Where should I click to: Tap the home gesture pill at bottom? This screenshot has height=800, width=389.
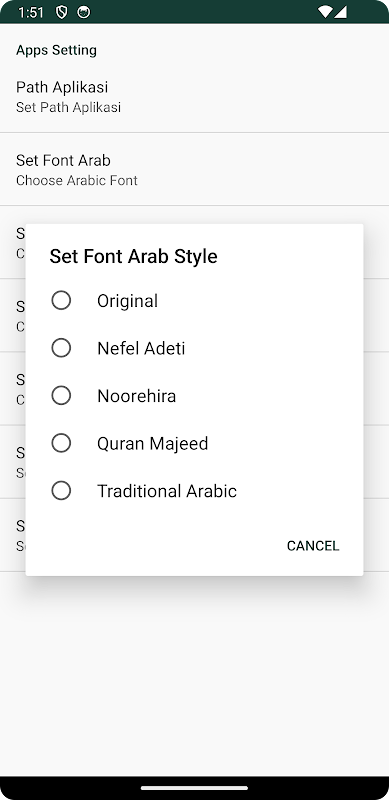coord(194,788)
